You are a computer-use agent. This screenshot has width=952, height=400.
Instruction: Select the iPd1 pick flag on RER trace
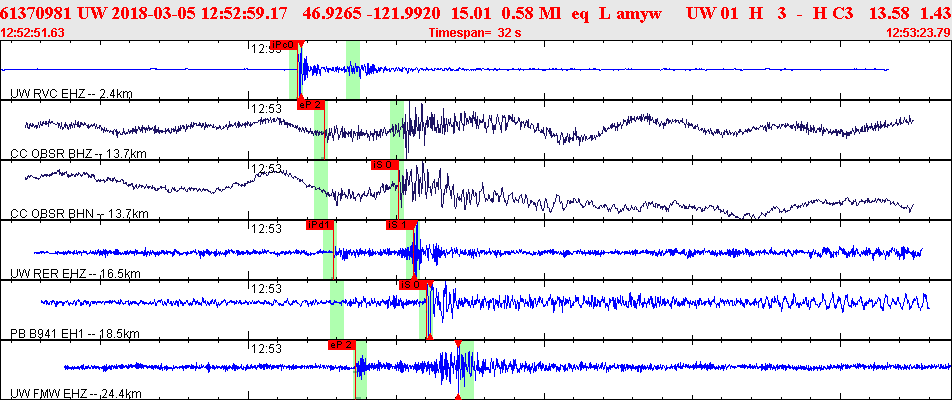(x=320, y=225)
